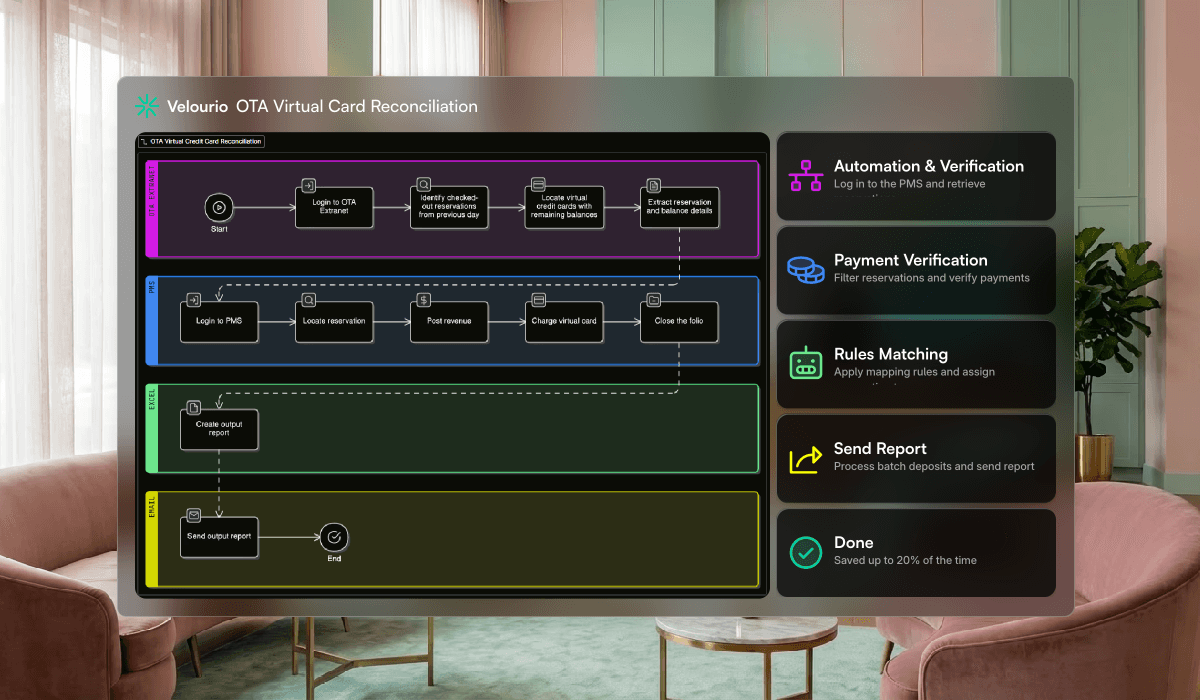Click 'Log in to the PMS and retrieve' text
The height and width of the screenshot is (700, 1200).
[x=910, y=184]
